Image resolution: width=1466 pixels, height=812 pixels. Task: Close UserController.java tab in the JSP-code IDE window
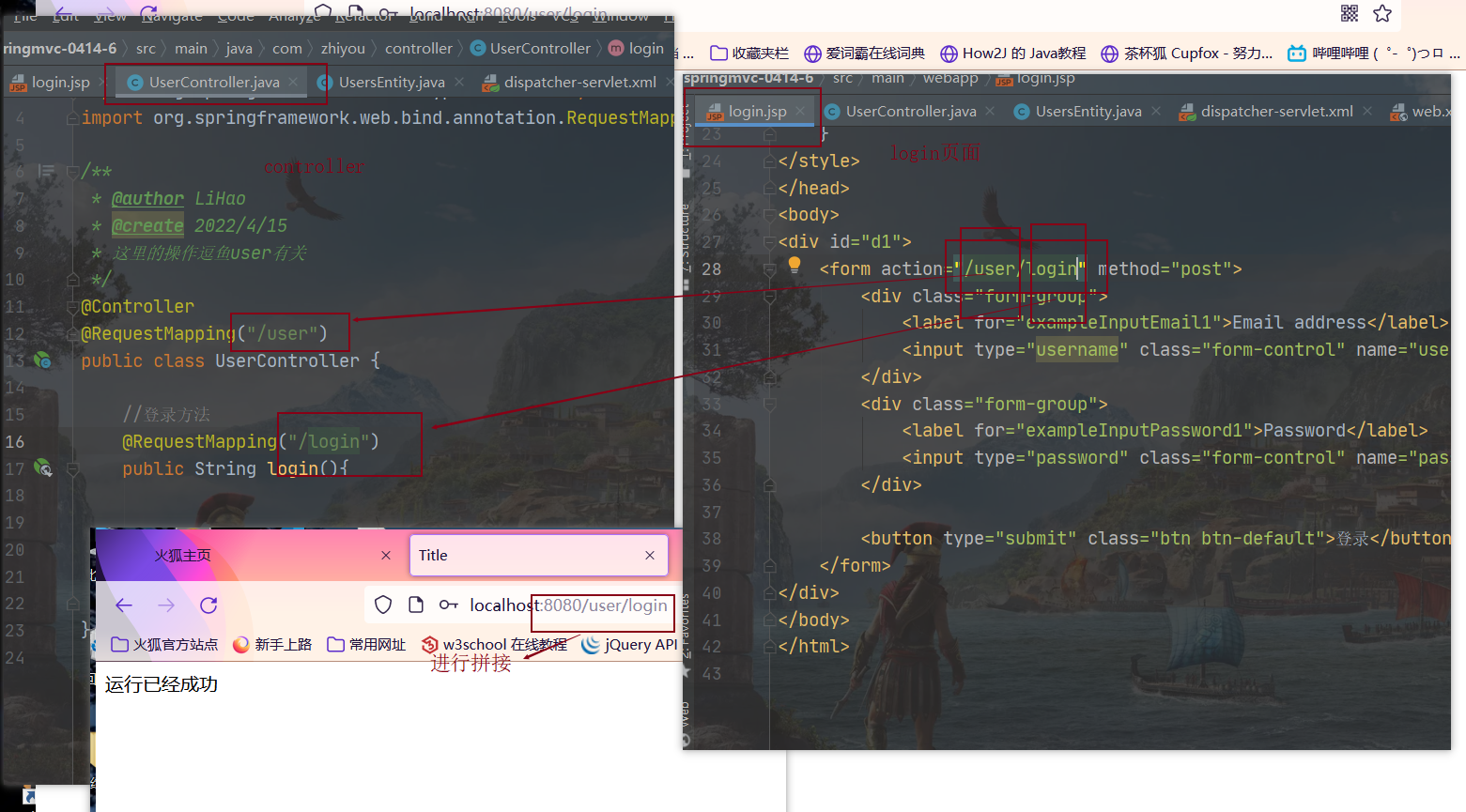pos(991,111)
